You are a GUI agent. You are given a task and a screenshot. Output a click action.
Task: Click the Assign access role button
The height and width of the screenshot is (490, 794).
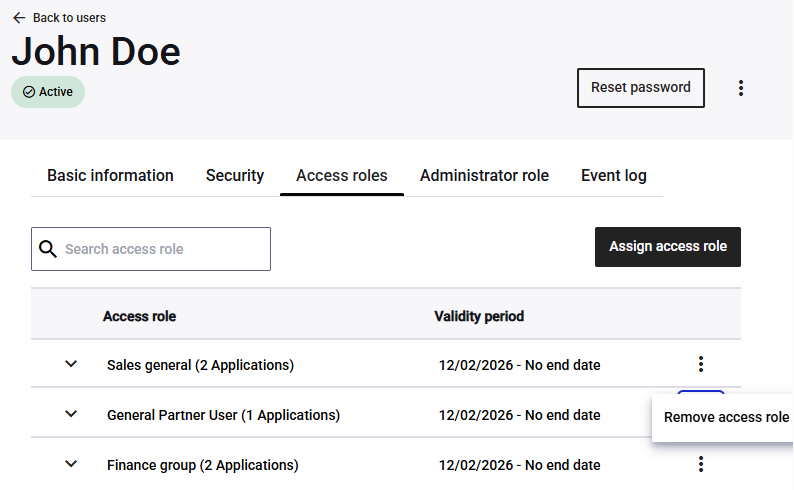pyautogui.click(x=668, y=247)
